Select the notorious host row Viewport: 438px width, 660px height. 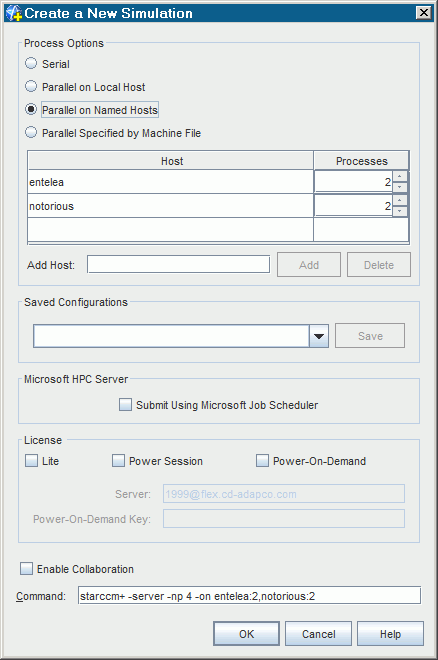pyautogui.click(x=170, y=206)
